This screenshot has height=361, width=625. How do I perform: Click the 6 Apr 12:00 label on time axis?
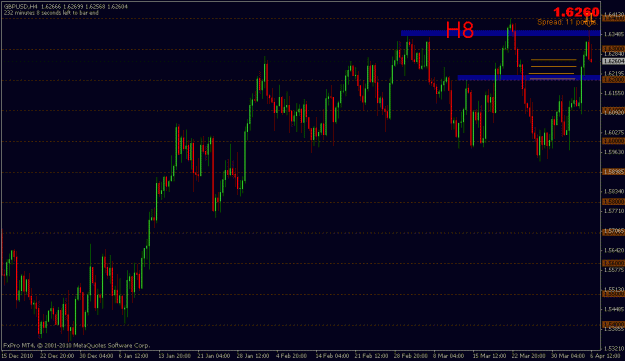(x=605, y=355)
